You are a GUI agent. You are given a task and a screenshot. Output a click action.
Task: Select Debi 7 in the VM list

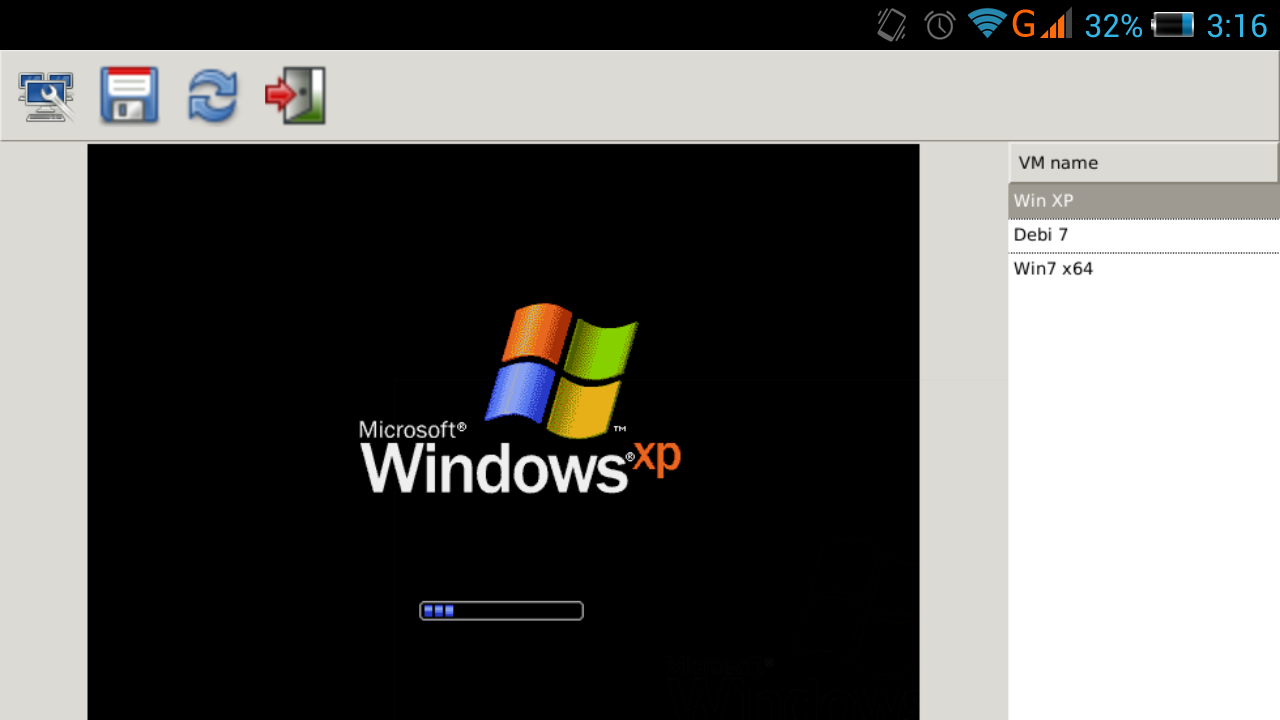point(1144,235)
